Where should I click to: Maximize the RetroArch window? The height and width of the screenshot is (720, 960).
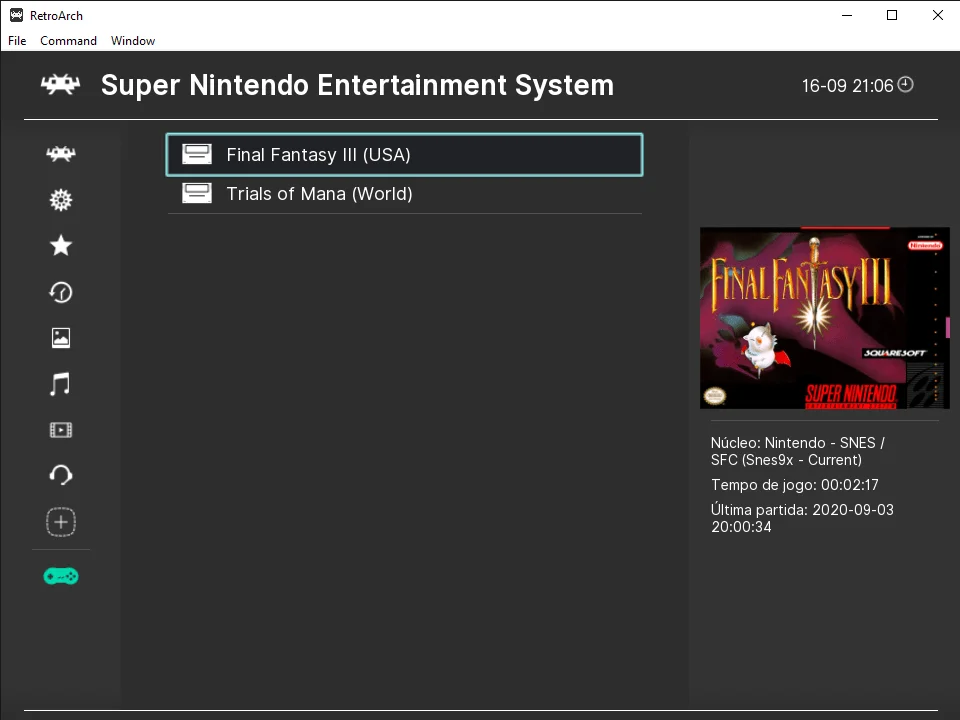[892, 15]
